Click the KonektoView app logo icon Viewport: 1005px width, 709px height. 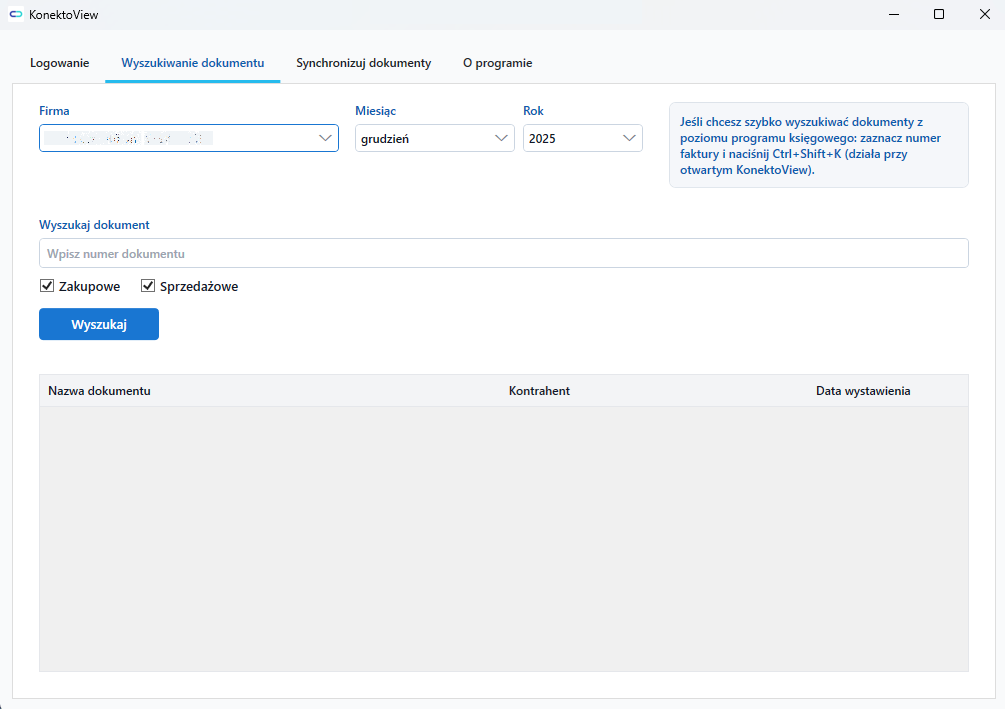click(x=15, y=15)
